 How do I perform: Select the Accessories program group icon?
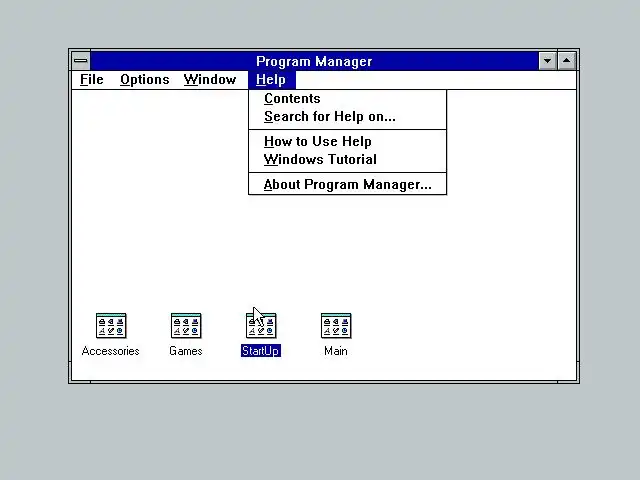[x=111, y=326]
